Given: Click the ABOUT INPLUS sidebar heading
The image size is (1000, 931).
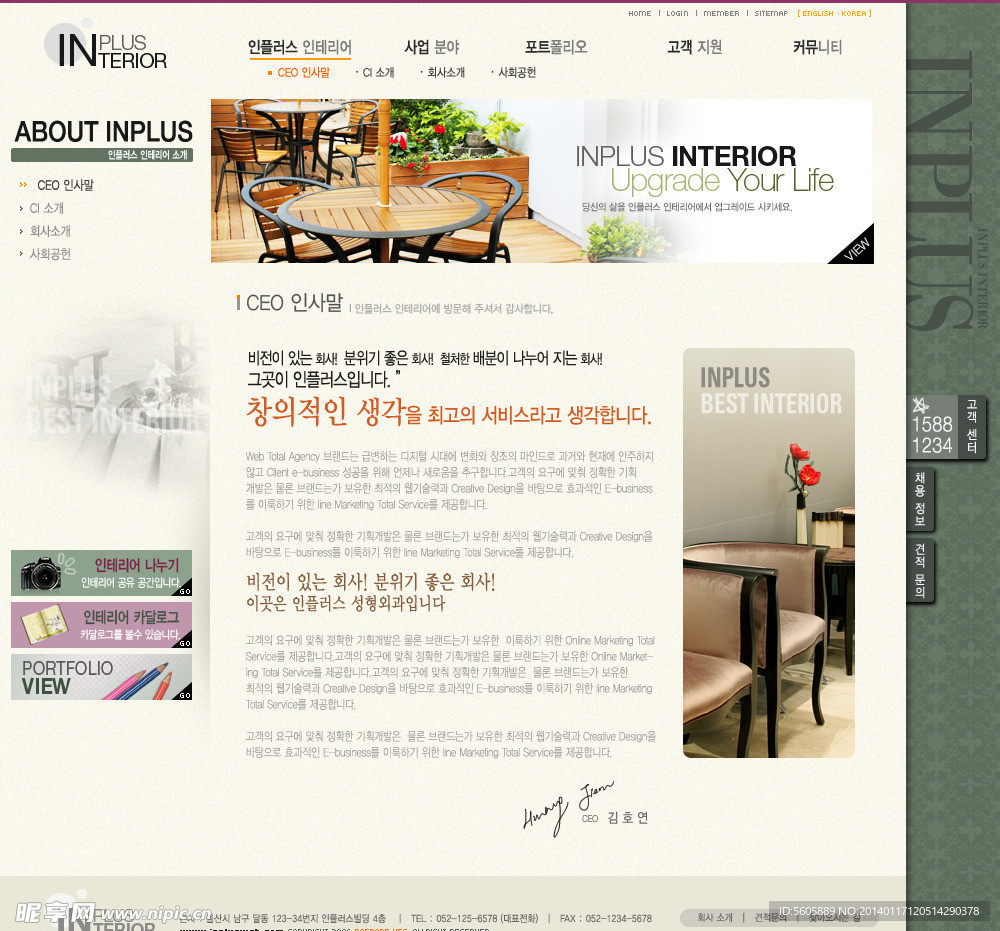Looking at the screenshot, I should point(103,132).
